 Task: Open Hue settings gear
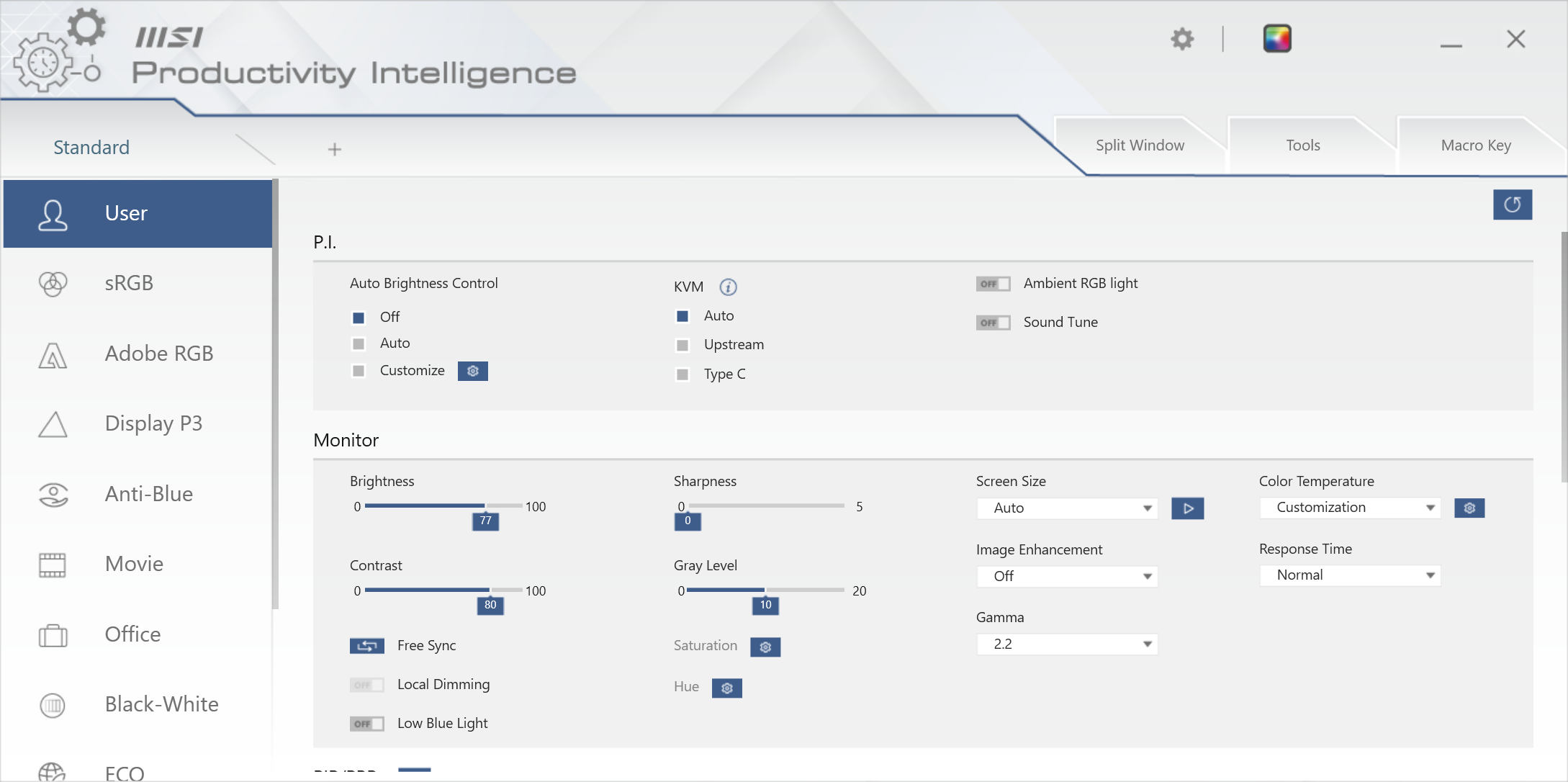(x=727, y=688)
